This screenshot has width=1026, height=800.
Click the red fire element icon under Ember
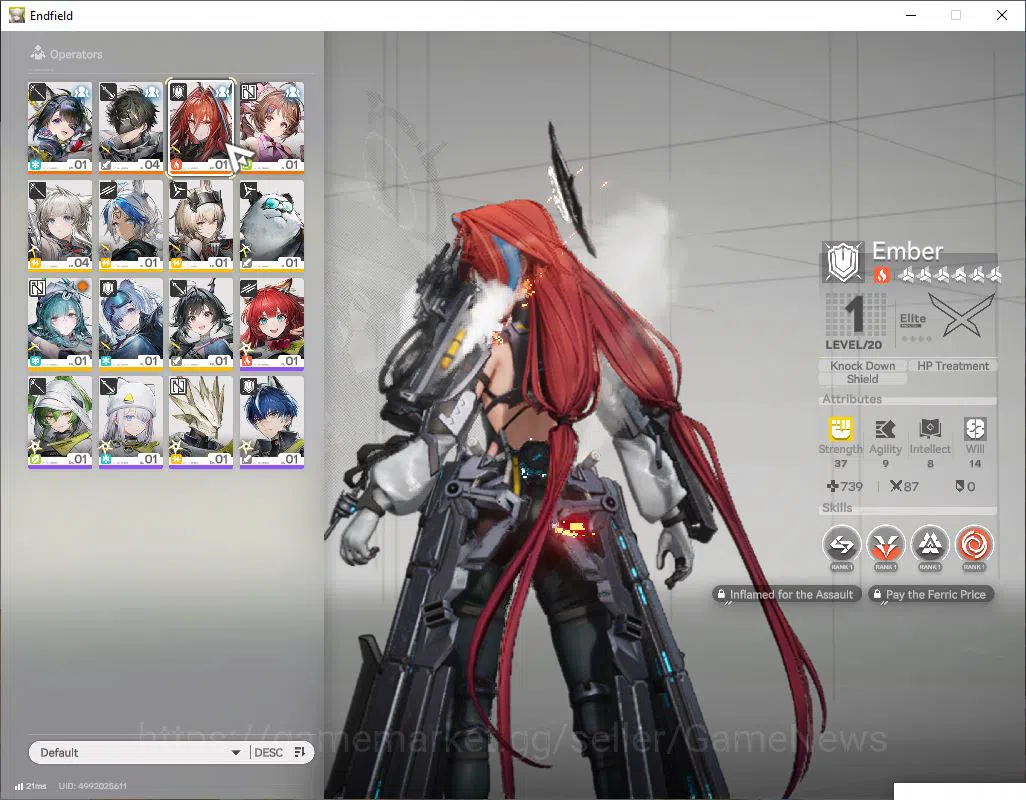point(881,275)
